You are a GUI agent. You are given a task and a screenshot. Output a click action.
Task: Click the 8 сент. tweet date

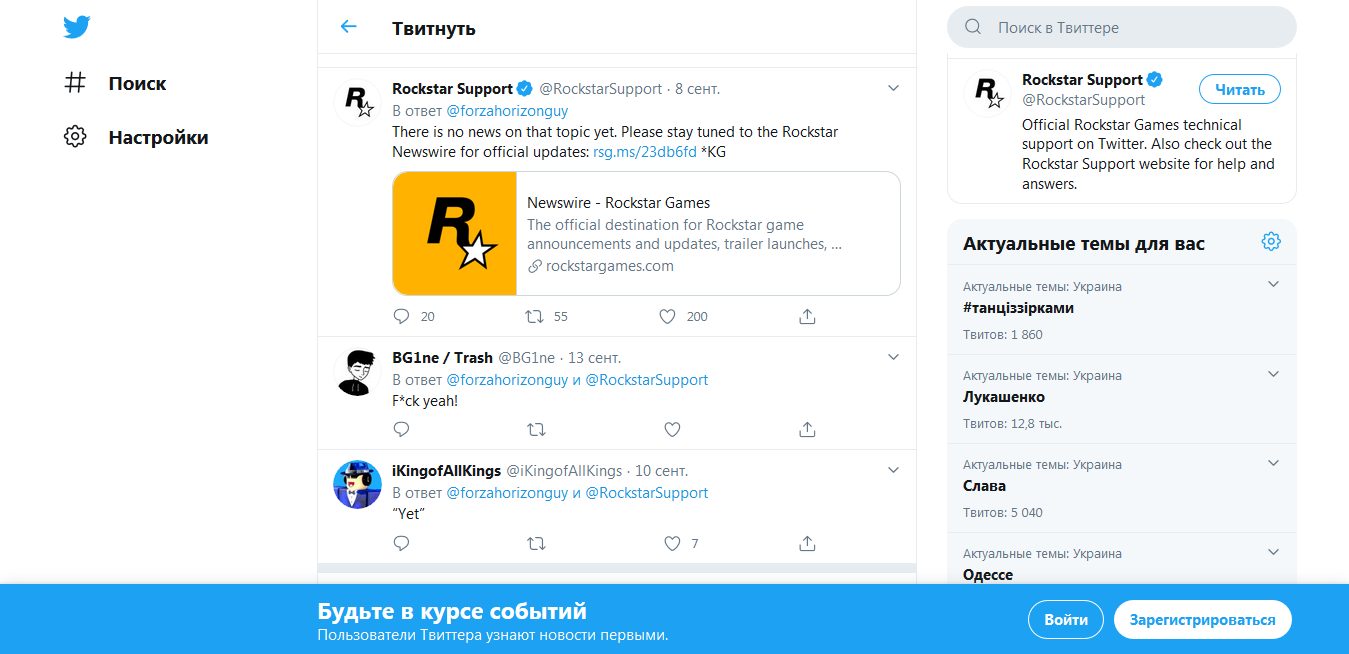697,89
